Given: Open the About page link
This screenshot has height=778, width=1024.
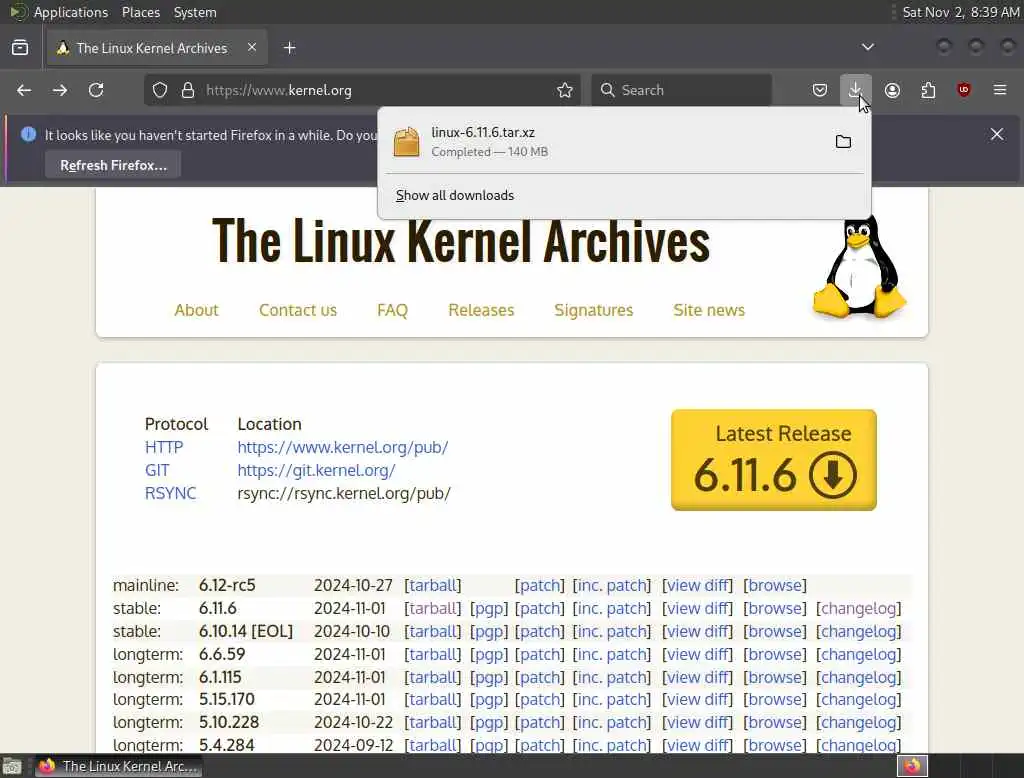Looking at the screenshot, I should tap(196, 310).
